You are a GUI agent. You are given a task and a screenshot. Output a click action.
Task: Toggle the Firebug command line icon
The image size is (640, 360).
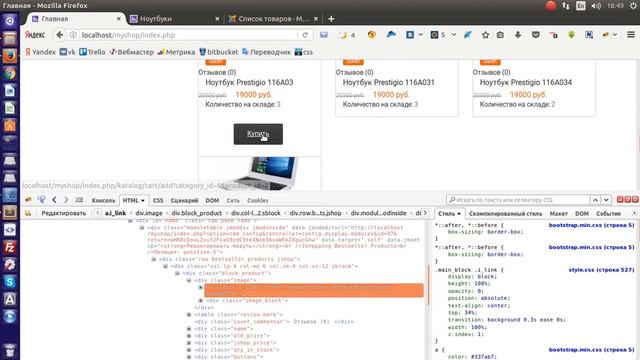[79, 200]
